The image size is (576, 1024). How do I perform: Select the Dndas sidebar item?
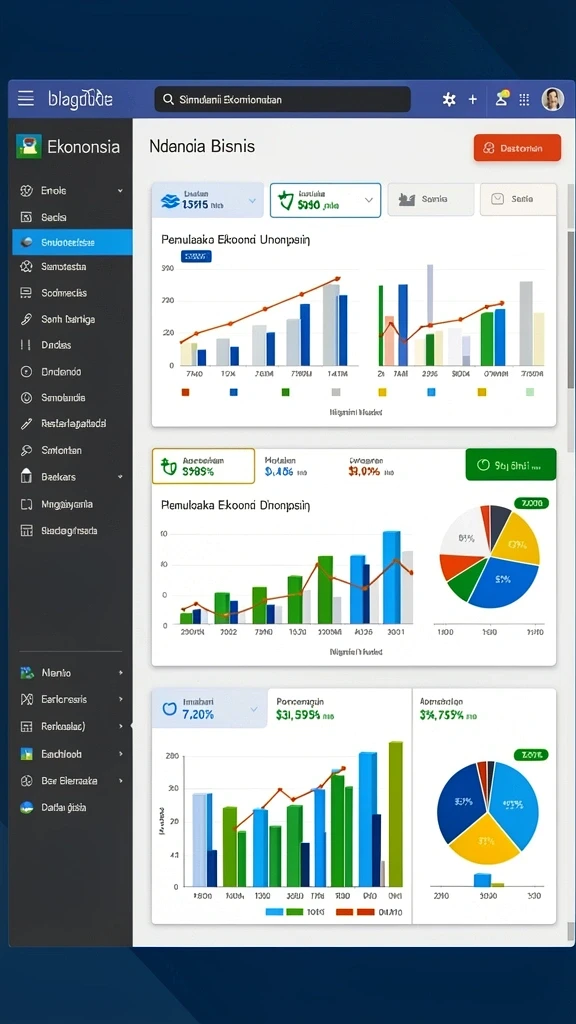tap(72, 345)
